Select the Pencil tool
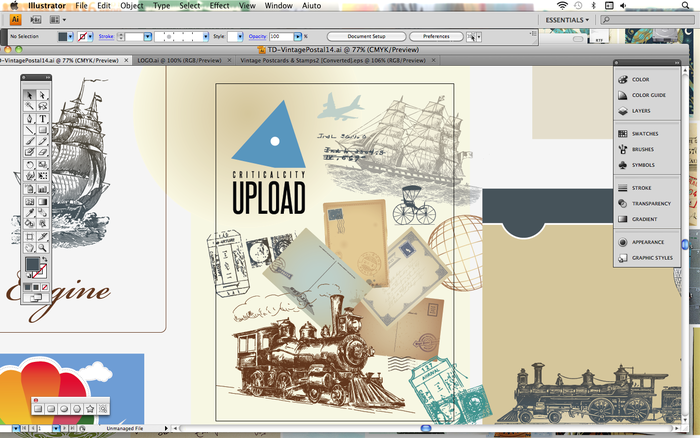 [42, 141]
